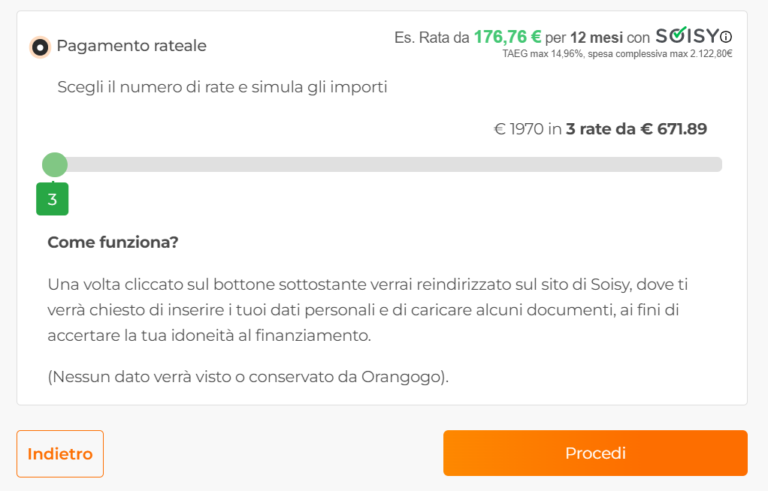Click the green 176,76 € rate amount

[507, 37]
